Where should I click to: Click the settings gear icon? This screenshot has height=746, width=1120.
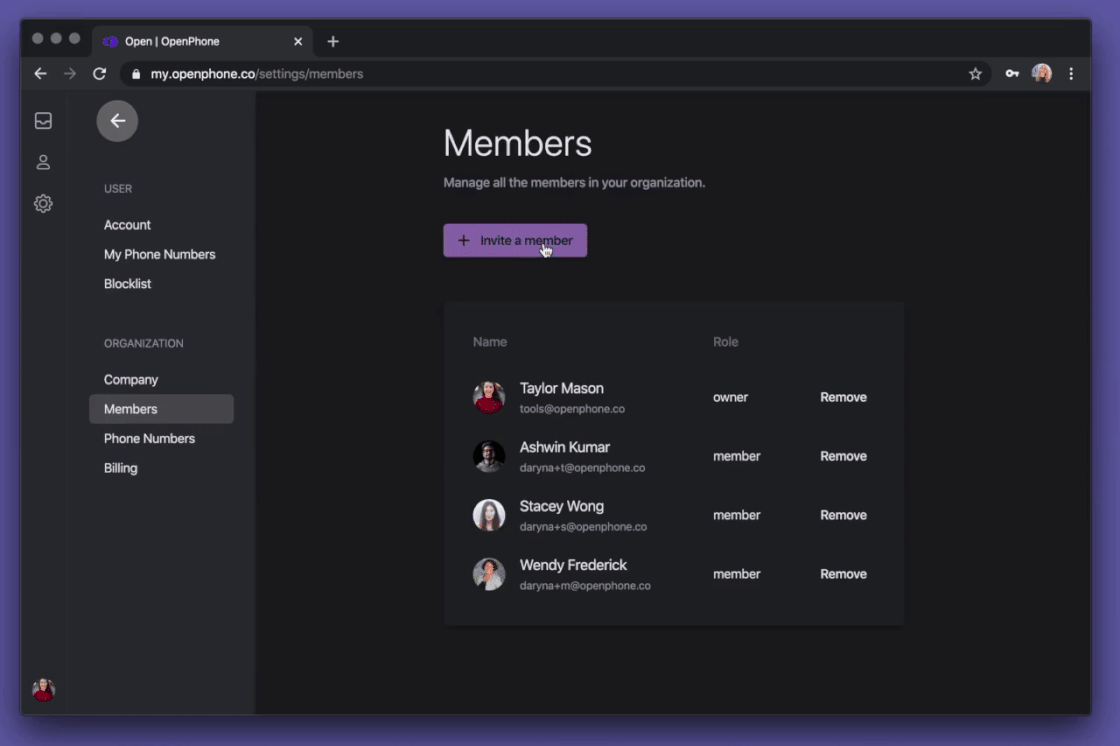coord(44,204)
